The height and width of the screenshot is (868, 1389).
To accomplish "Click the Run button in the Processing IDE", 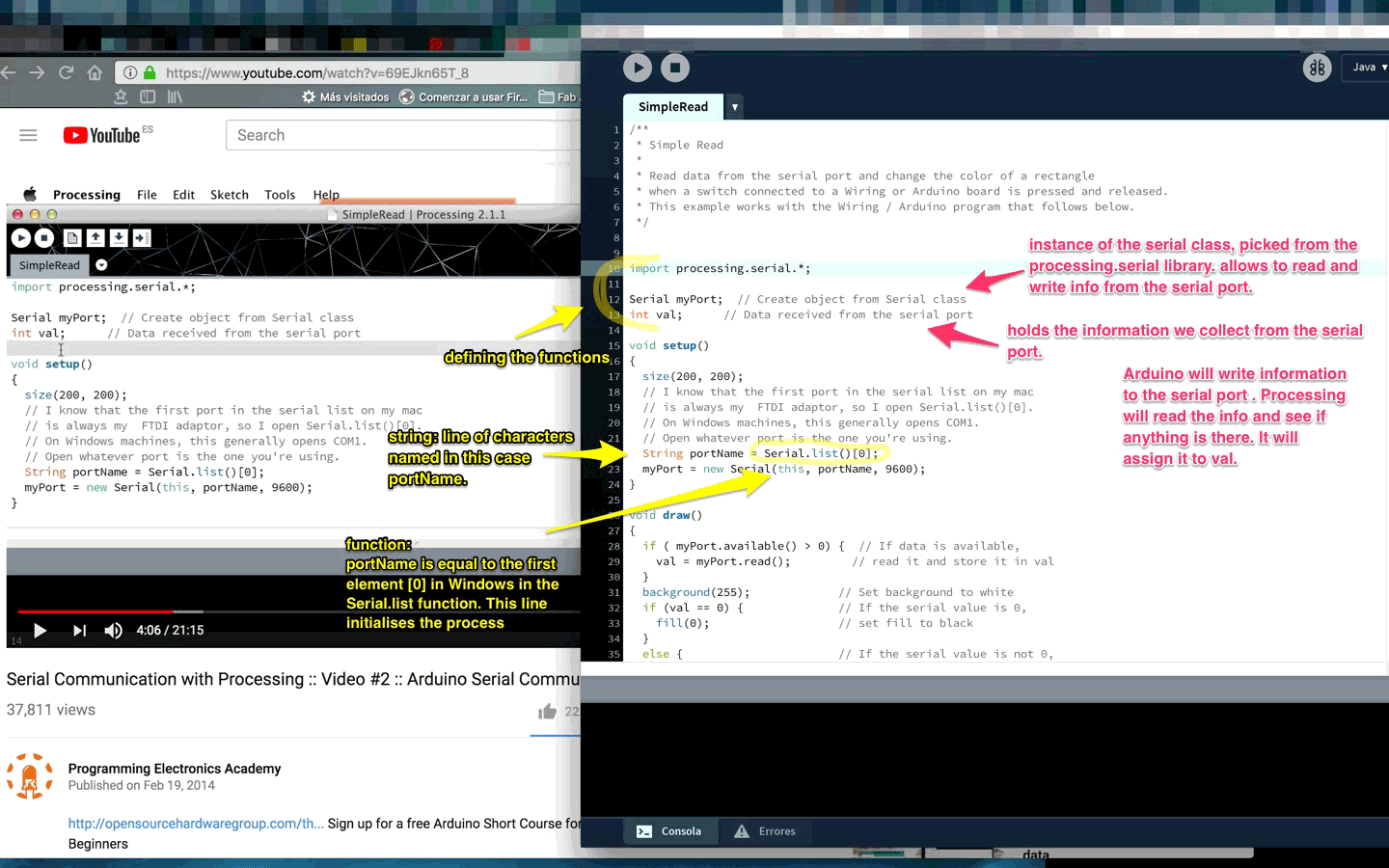I will 637,68.
